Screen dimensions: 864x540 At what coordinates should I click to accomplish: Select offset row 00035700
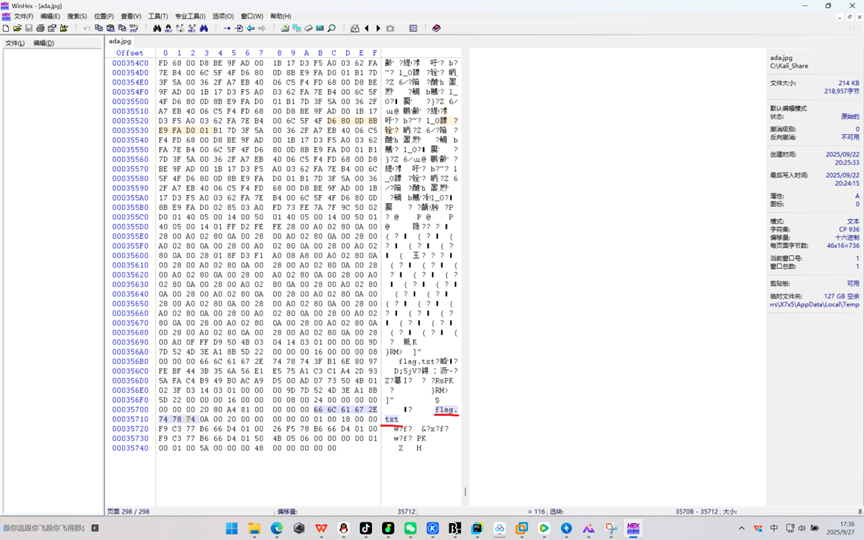[130, 409]
